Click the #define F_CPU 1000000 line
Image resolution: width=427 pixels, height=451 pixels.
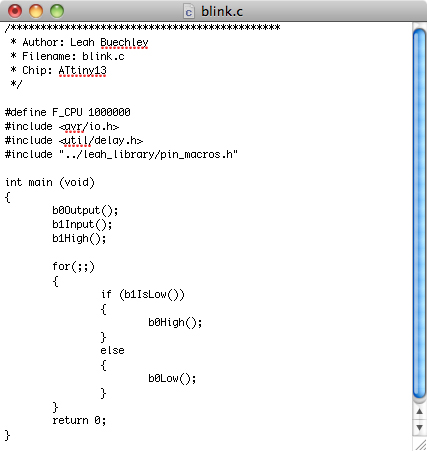click(68, 112)
